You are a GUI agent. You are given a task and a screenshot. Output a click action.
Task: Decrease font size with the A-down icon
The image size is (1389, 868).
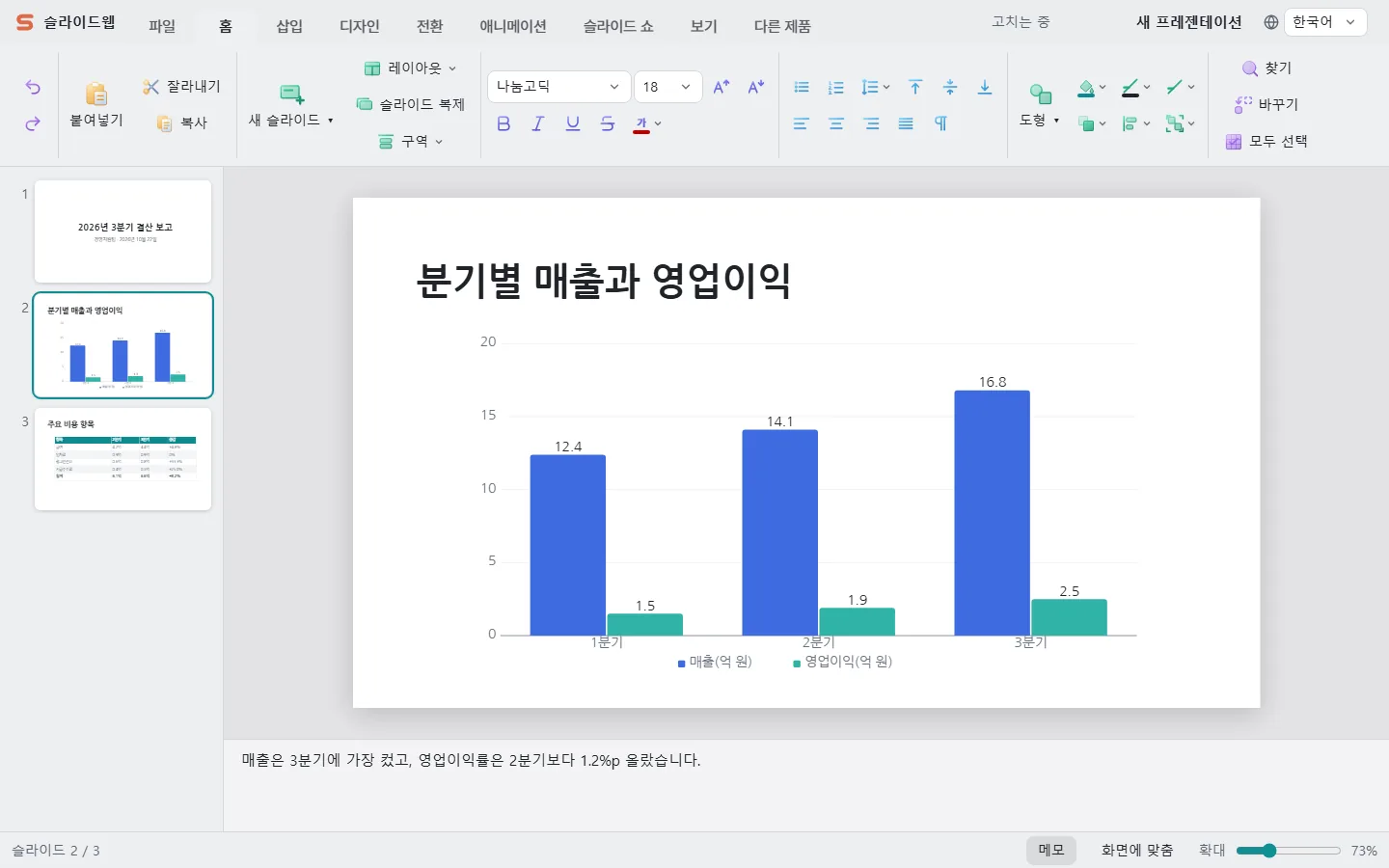[756, 87]
